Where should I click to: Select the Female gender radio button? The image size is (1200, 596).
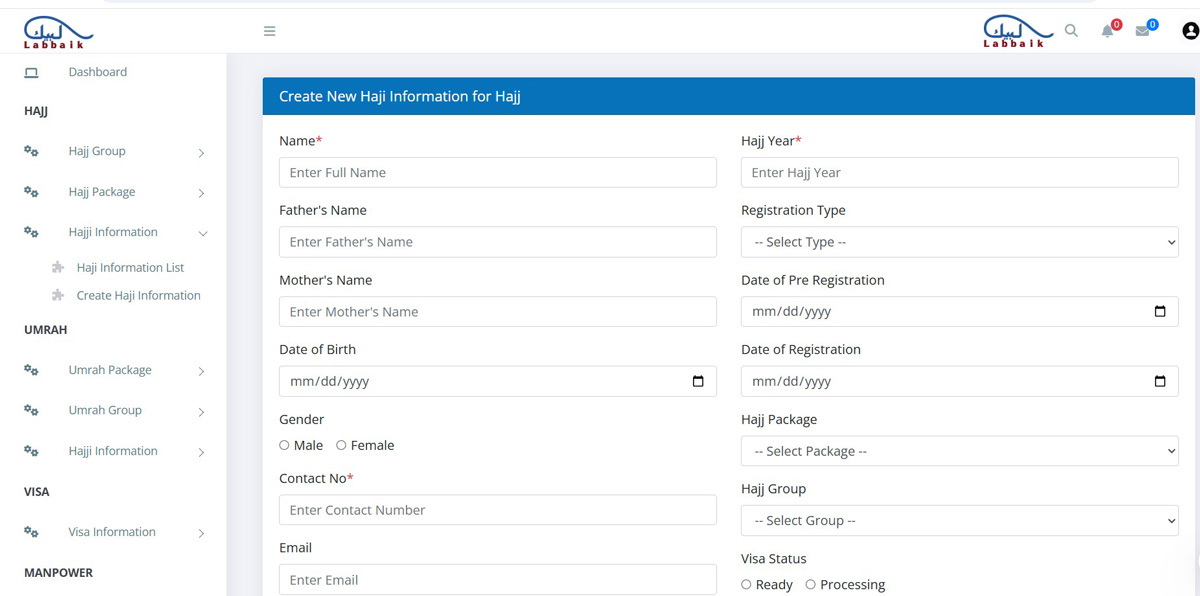coord(341,445)
